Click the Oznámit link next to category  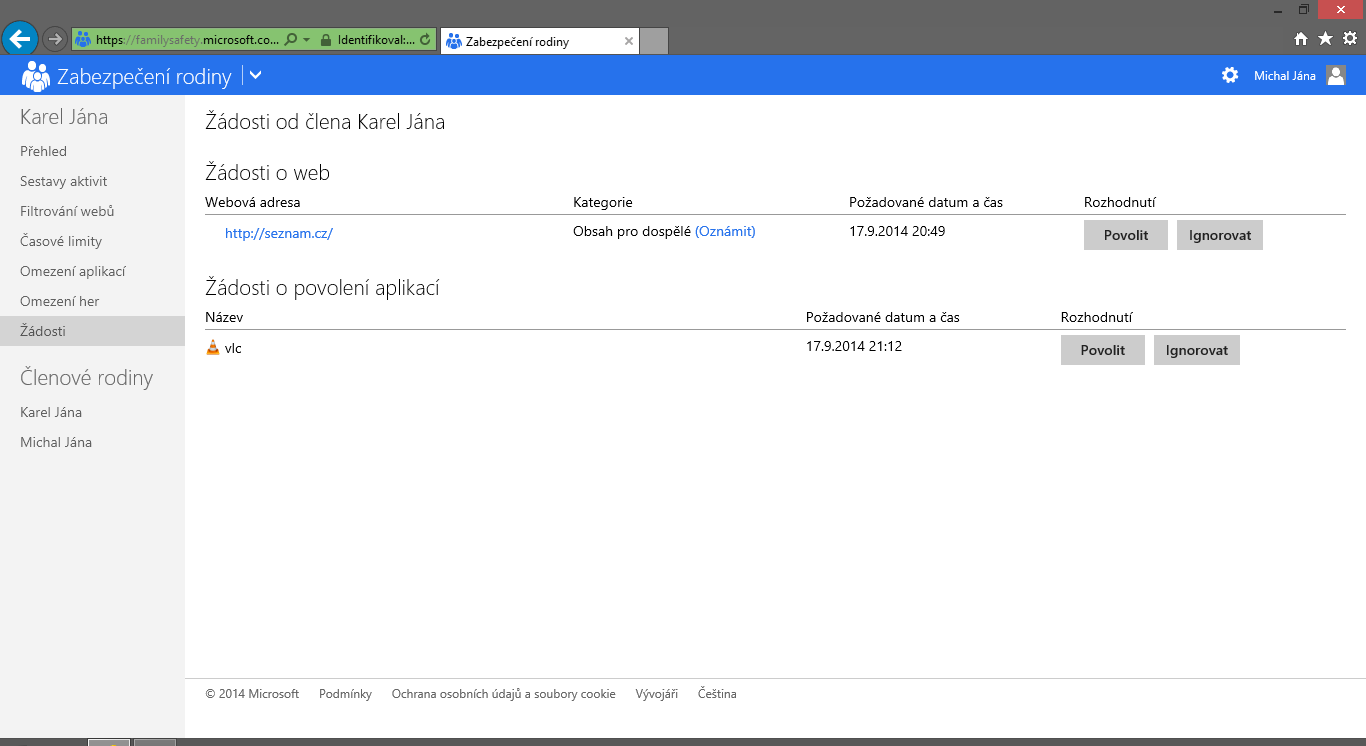(725, 231)
